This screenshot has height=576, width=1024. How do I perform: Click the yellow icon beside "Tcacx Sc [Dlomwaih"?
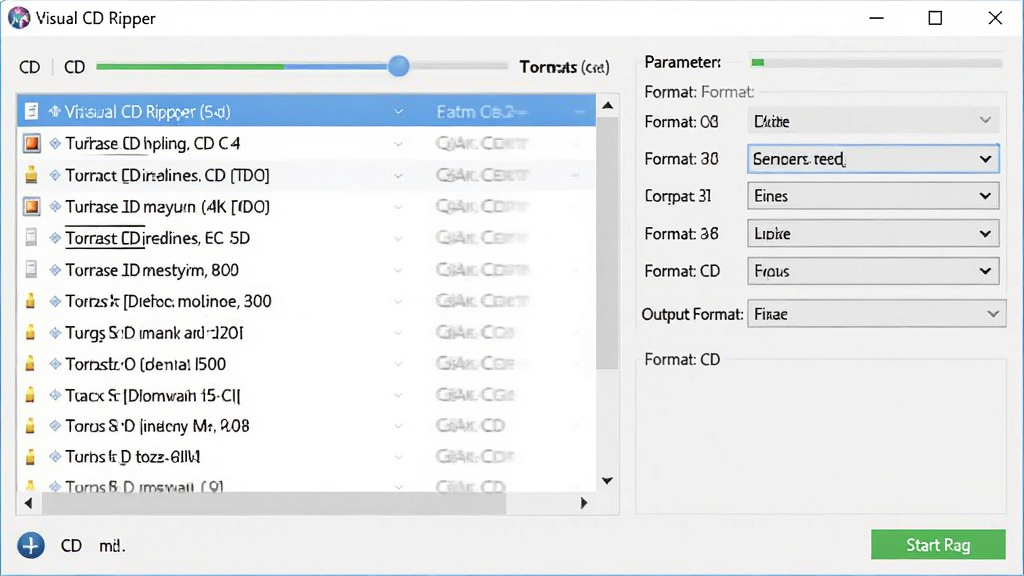click(x=30, y=395)
